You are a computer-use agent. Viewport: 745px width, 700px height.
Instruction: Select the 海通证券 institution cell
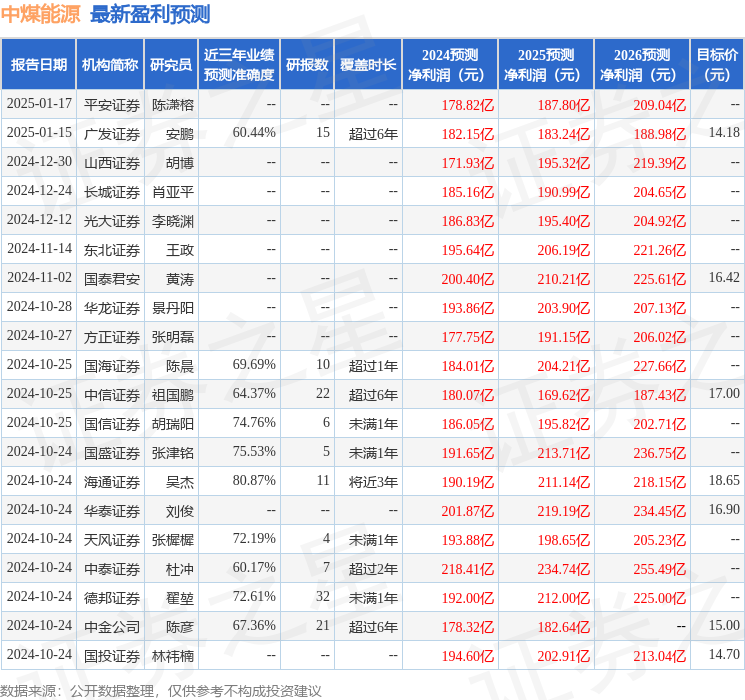pyautogui.click(x=112, y=482)
